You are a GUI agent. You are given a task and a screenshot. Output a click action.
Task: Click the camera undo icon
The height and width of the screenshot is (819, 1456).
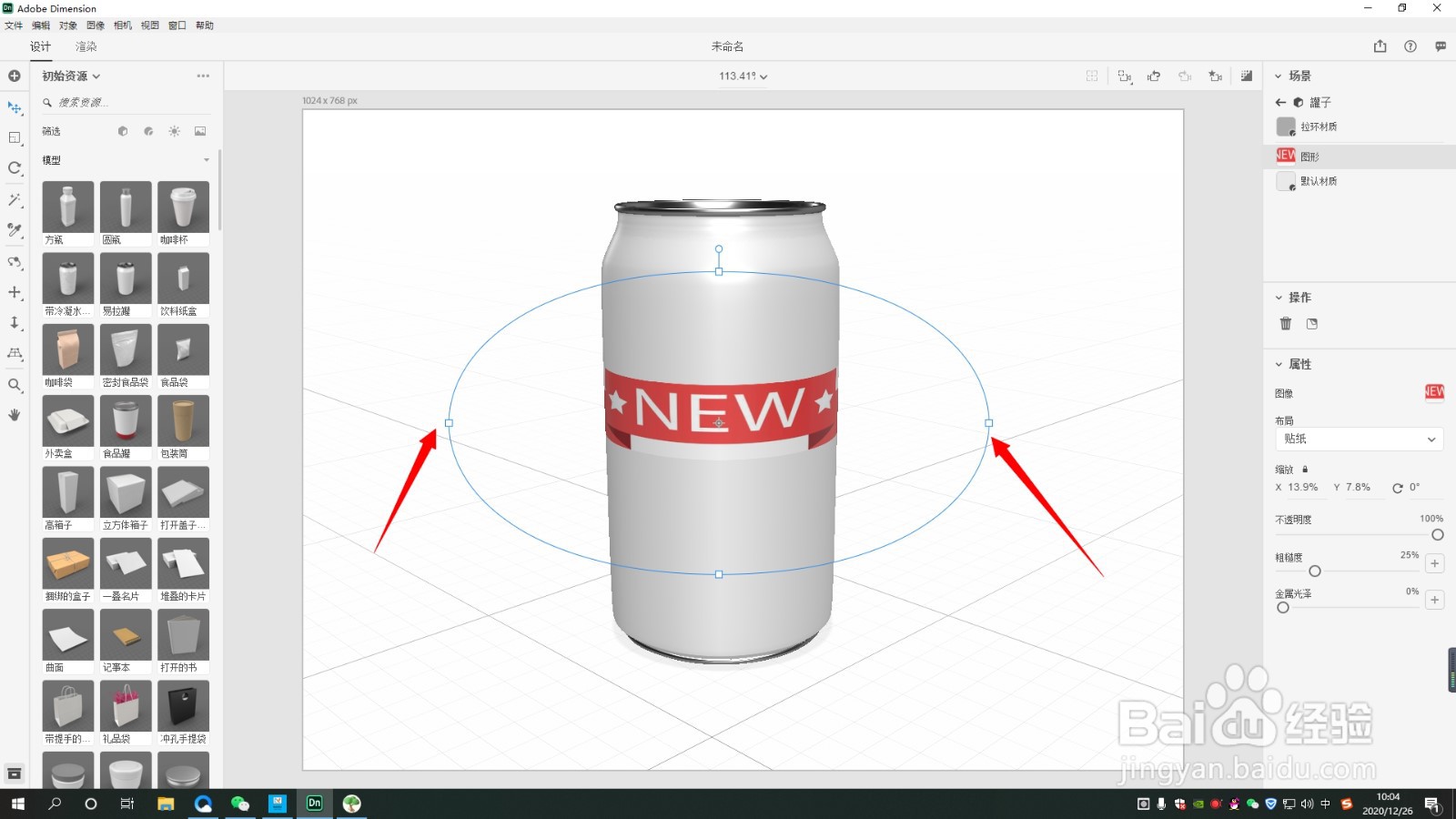pos(1154,76)
